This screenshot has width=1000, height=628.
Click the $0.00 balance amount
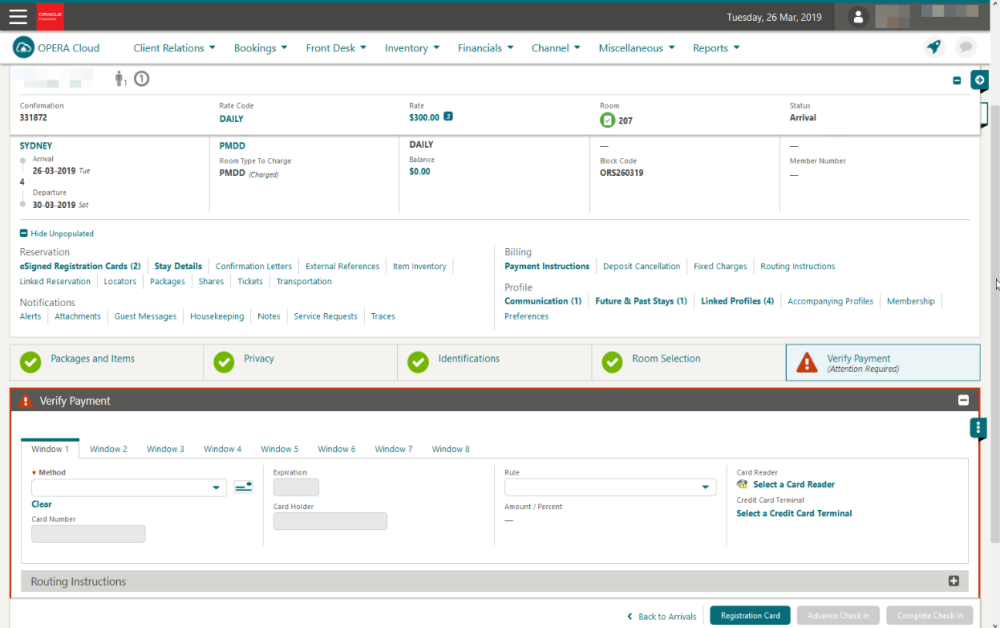point(420,172)
